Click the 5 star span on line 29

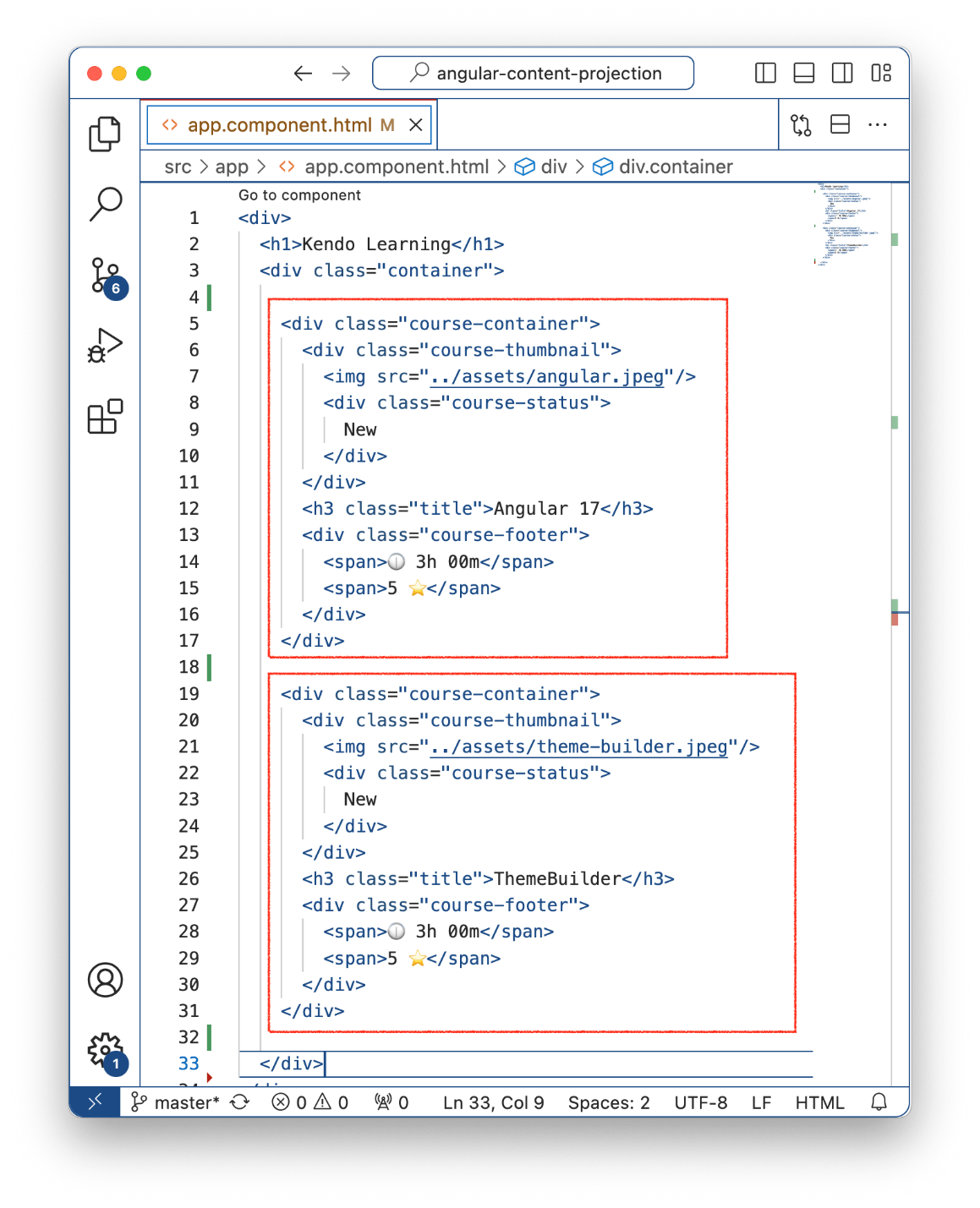click(x=412, y=959)
